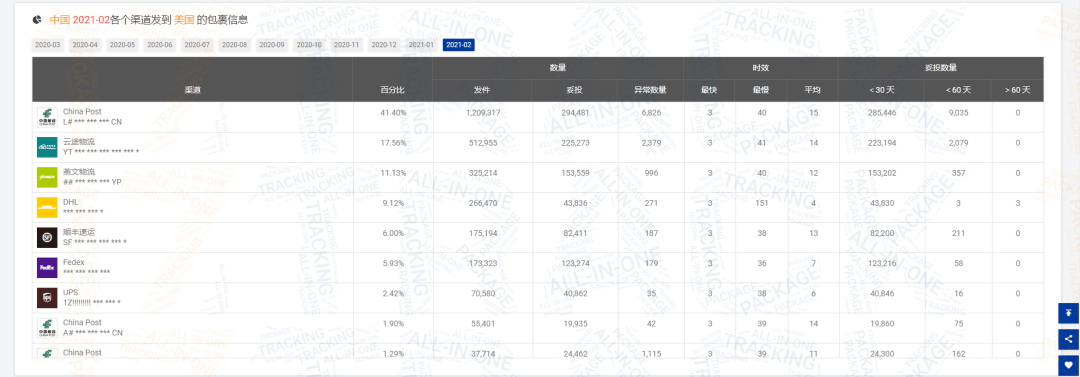Click the 2,079 under-60-days cell
Viewport: 1080px width, 377px height.
click(x=958, y=143)
